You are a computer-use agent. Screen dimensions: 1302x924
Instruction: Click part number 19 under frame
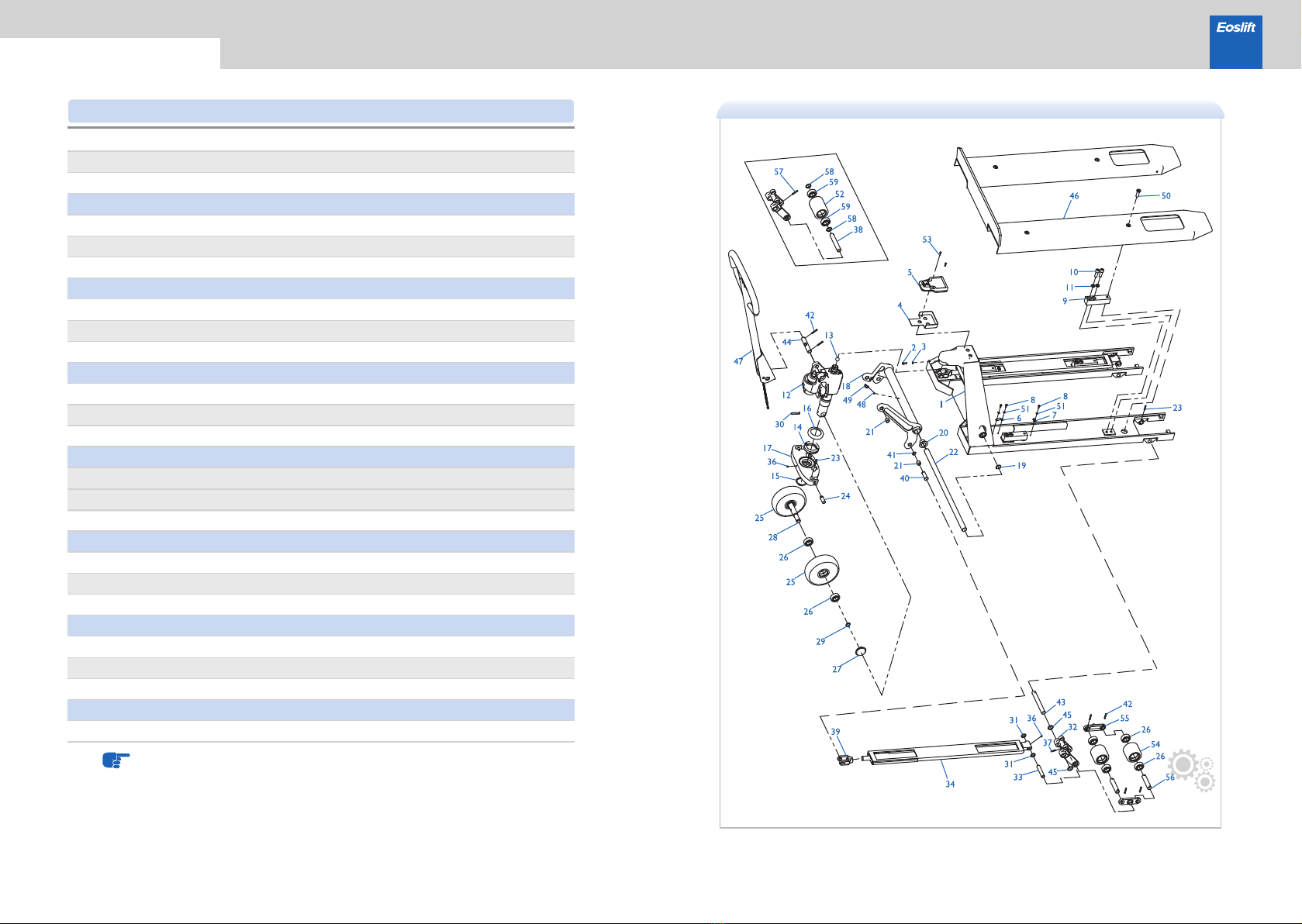click(x=1021, y=466)
